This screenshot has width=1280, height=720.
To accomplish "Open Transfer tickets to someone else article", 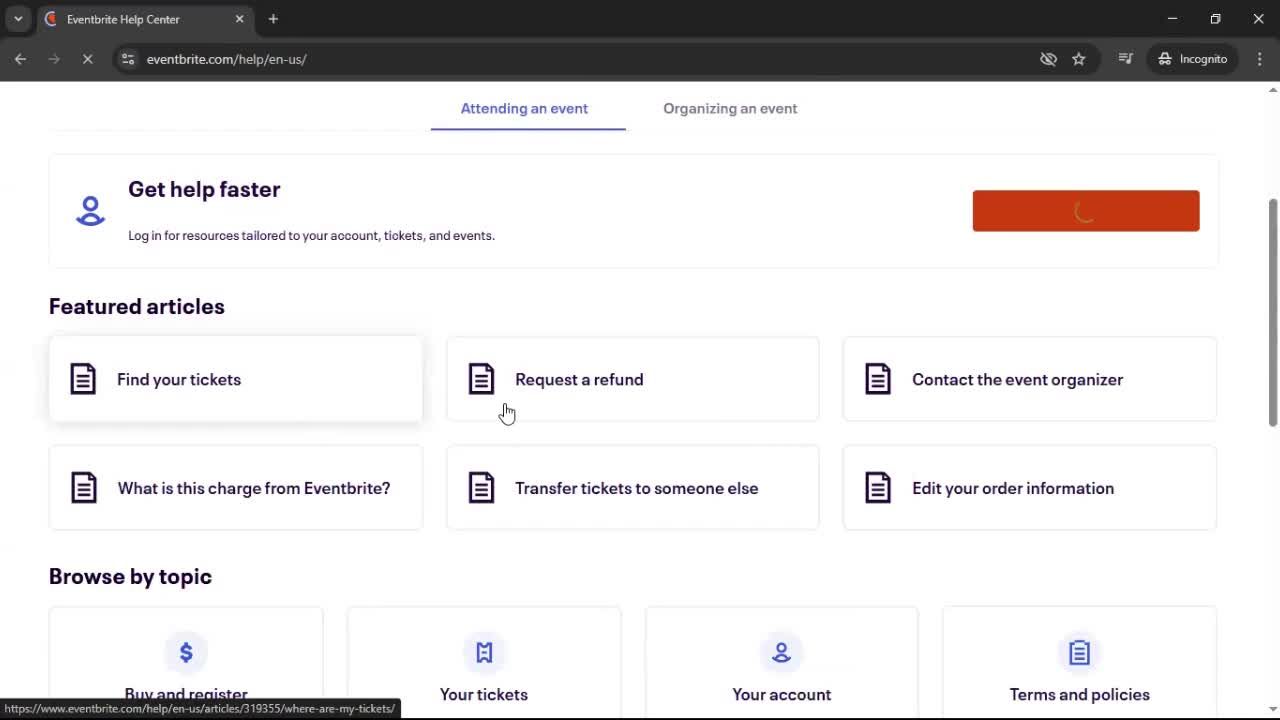I will coord(633,488).
